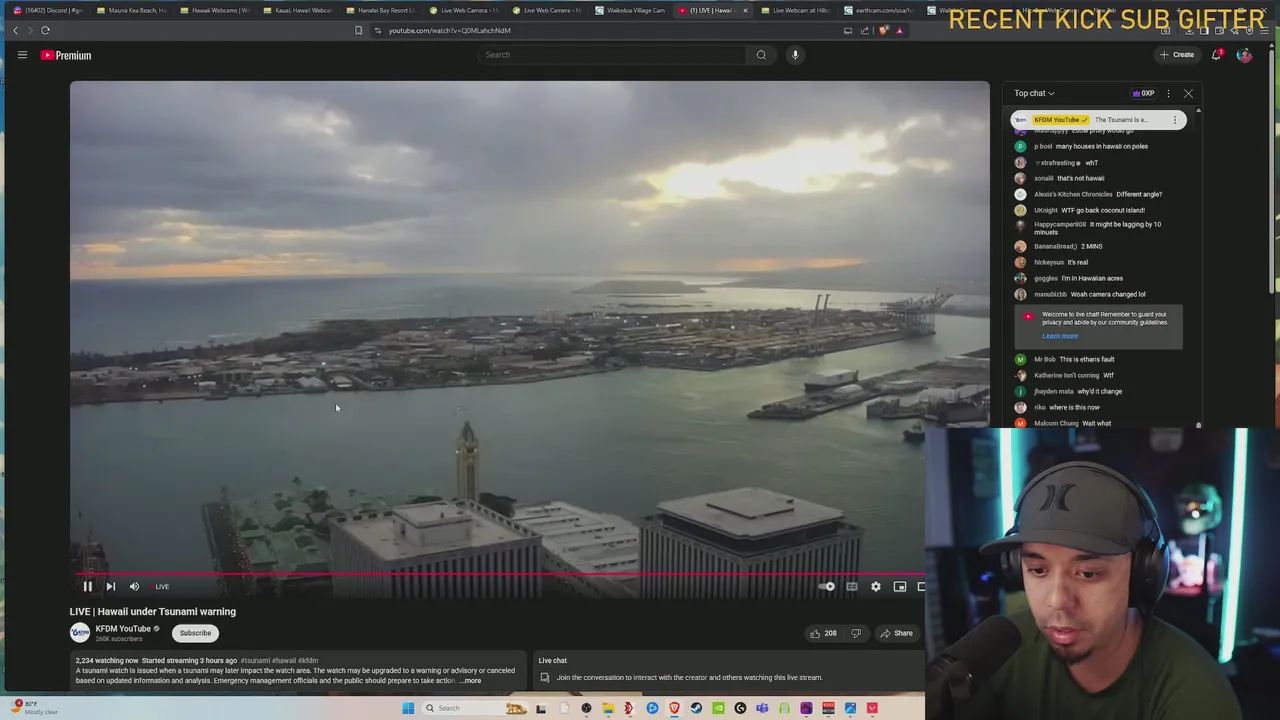Switch to Hanalei Bay Resort tab
This screenshot has height=720, width=1280.
click(x=380, y=10)
